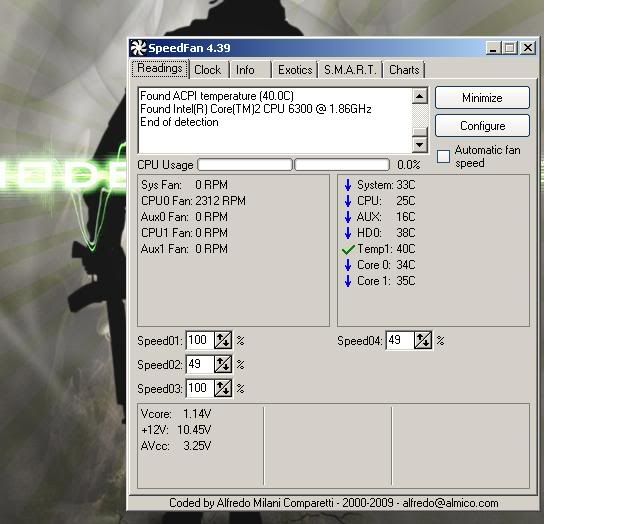Adjust Speed01 using its spinner arrows
This screenshot has width=640, height=524.
click(223, 340)
